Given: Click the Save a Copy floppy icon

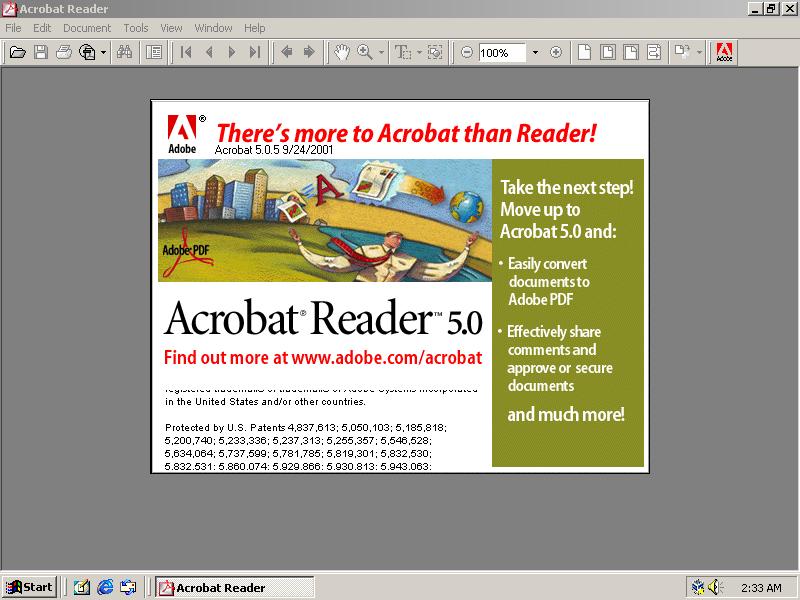Looking at the screenshot, I should [x=41, y=52].
